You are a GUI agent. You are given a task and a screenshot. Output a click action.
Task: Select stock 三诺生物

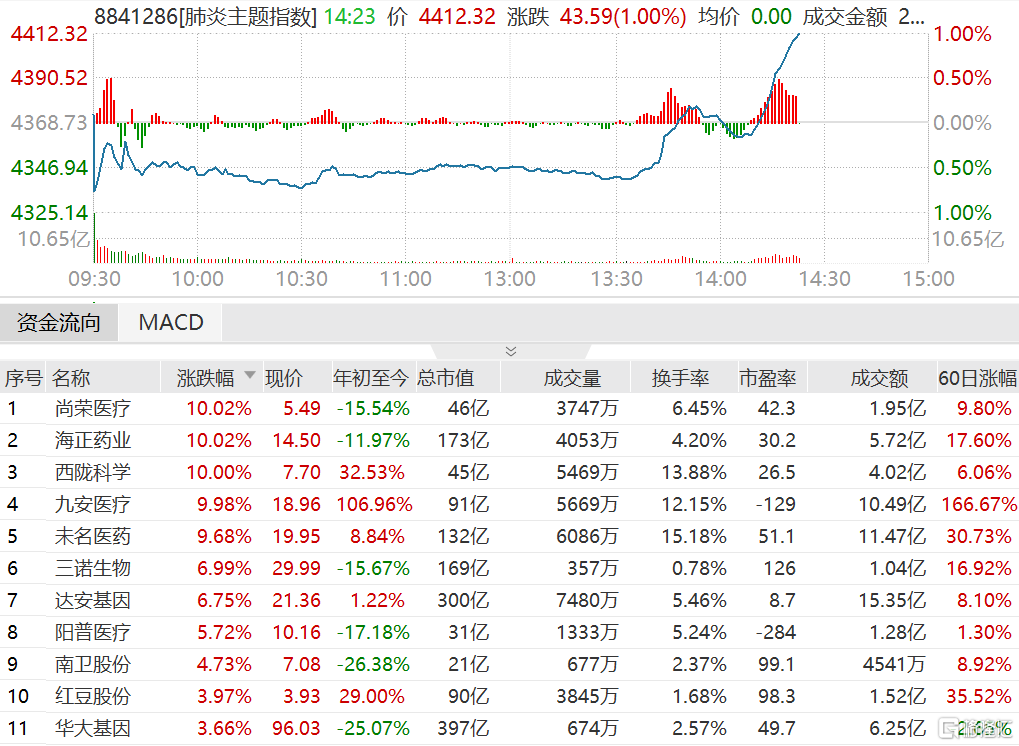point(93,569)
